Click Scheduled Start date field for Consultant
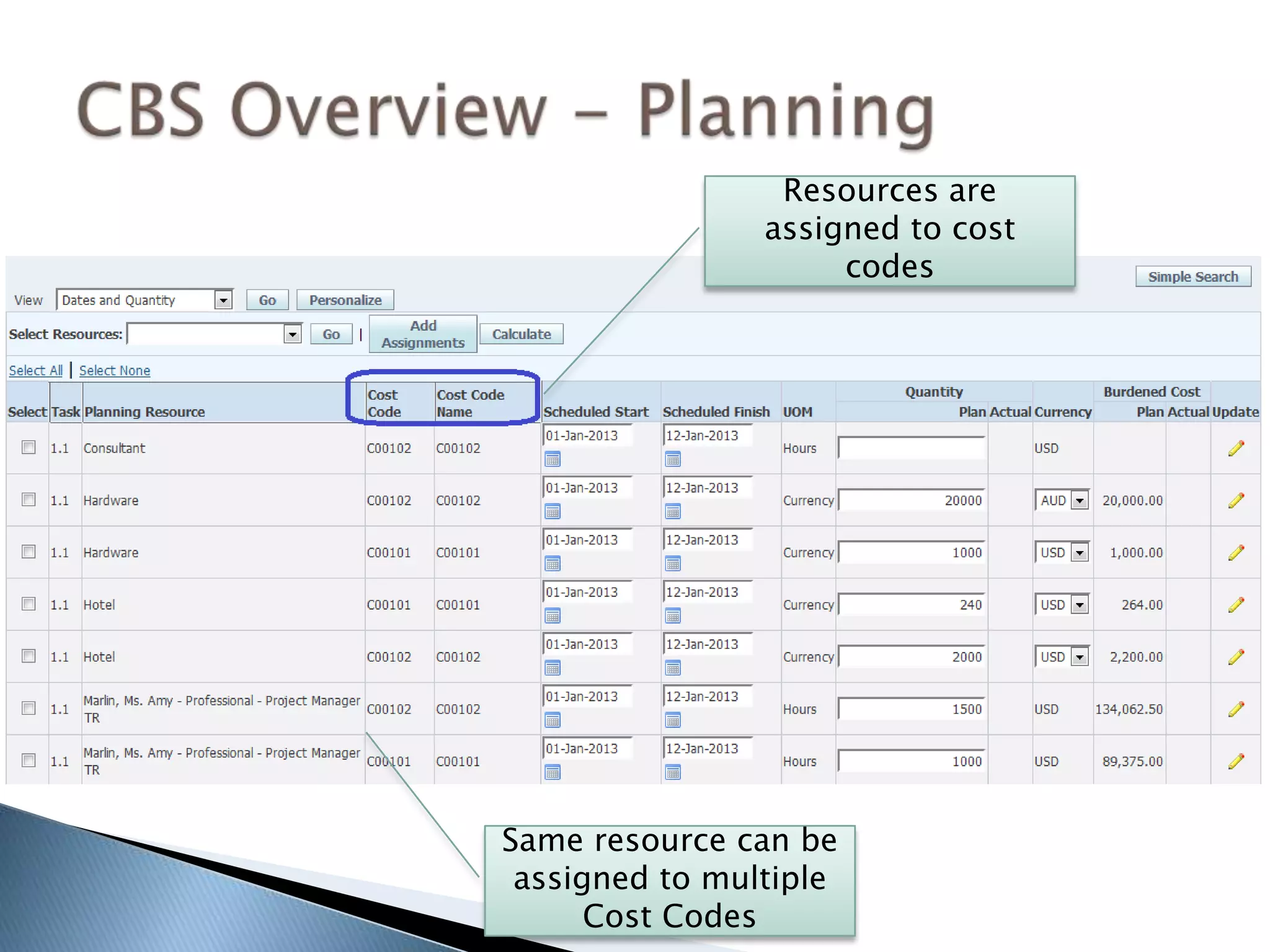The height and width of the screenshot is (952, 1270). 587,436
